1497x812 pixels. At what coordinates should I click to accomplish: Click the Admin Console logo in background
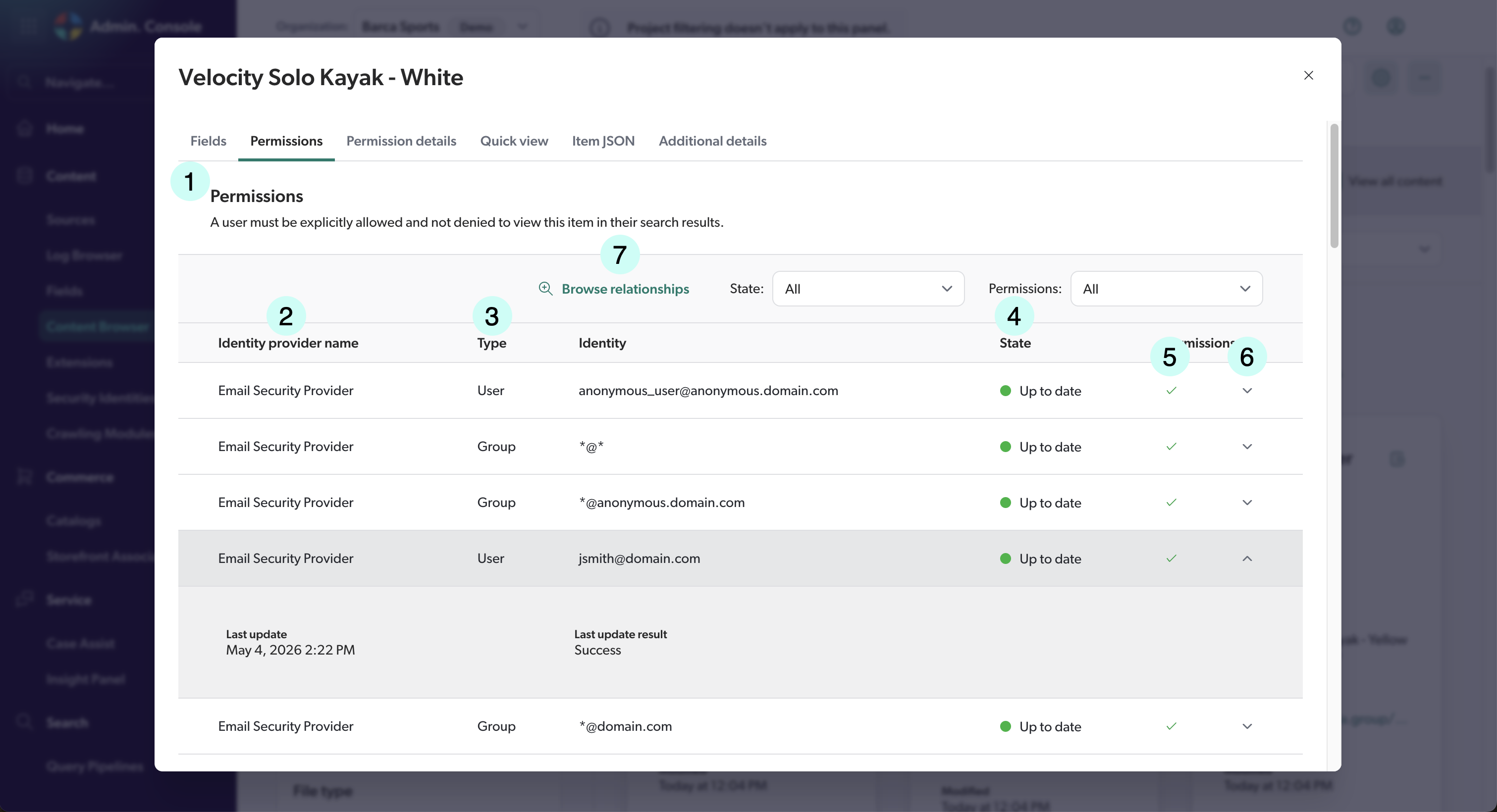68,26
